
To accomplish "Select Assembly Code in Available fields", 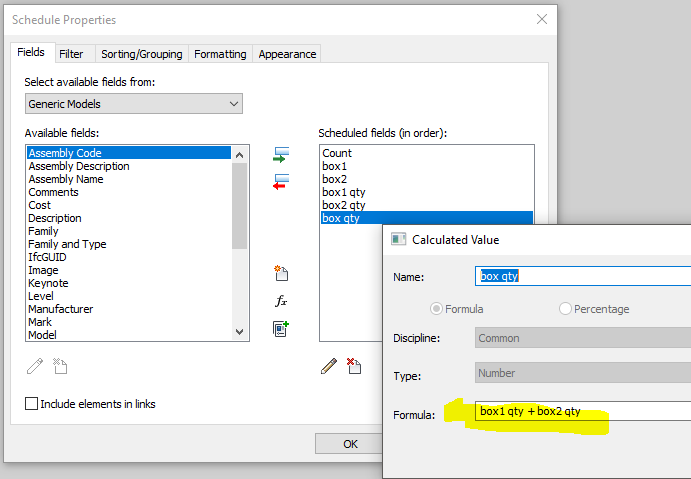I will pyautogui.click(x=129, y=153).
